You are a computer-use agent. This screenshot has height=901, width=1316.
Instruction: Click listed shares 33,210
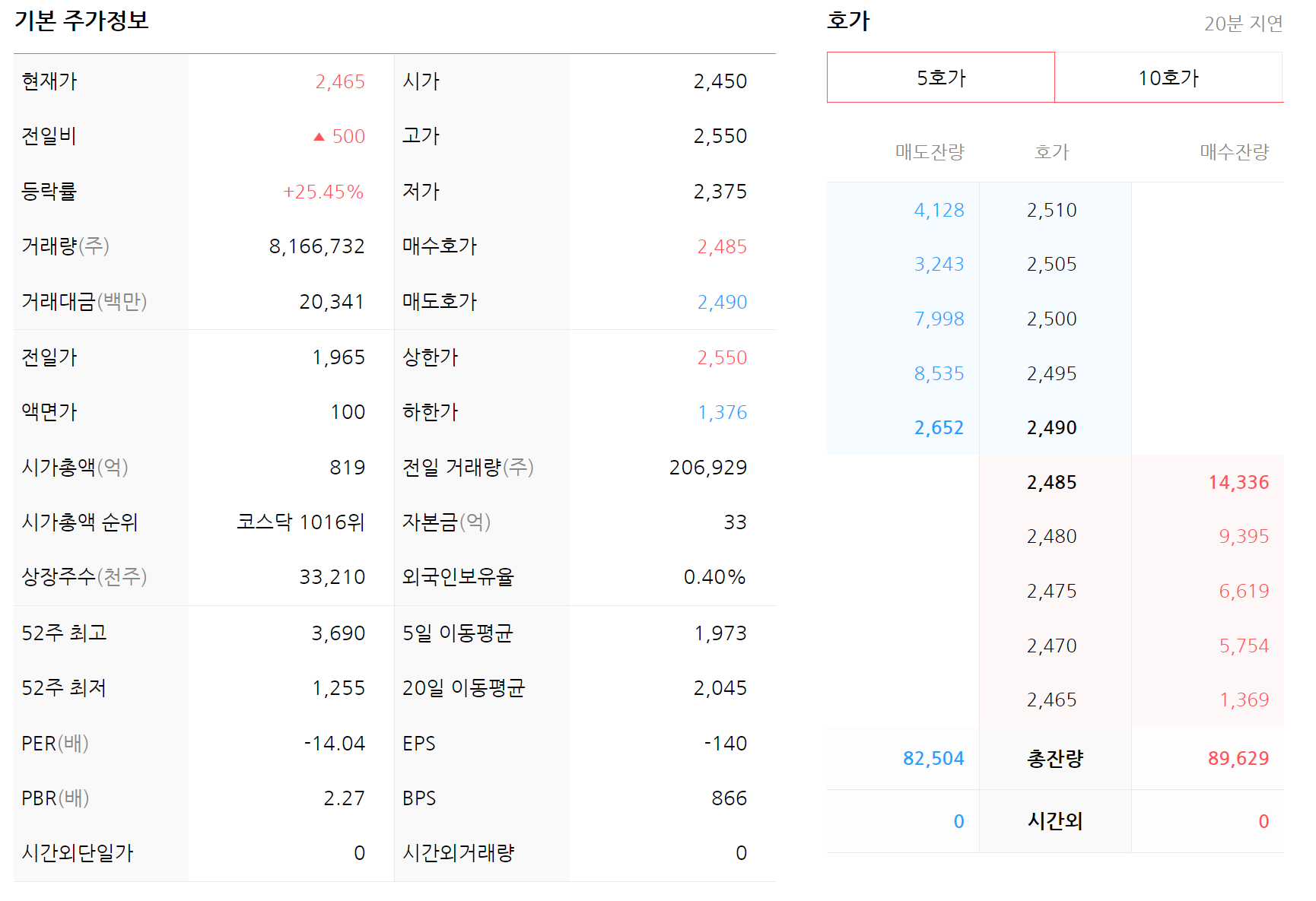332,577
